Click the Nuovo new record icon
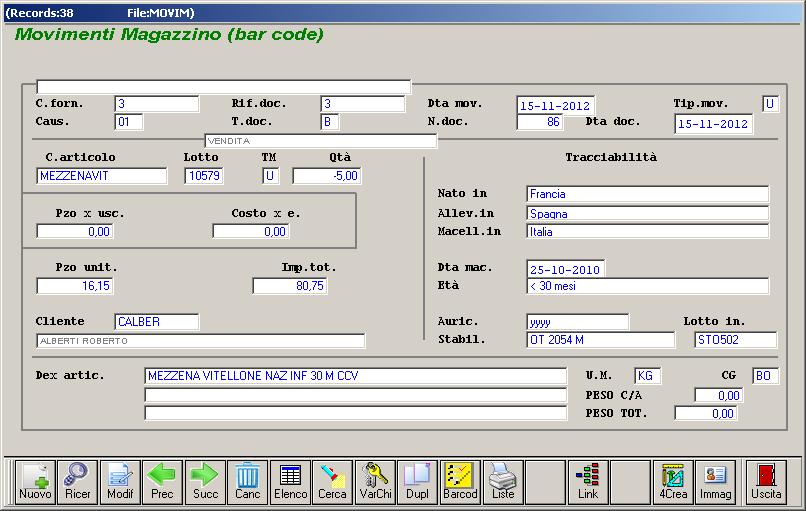This screenshot has height=511, width=806. 35,481
